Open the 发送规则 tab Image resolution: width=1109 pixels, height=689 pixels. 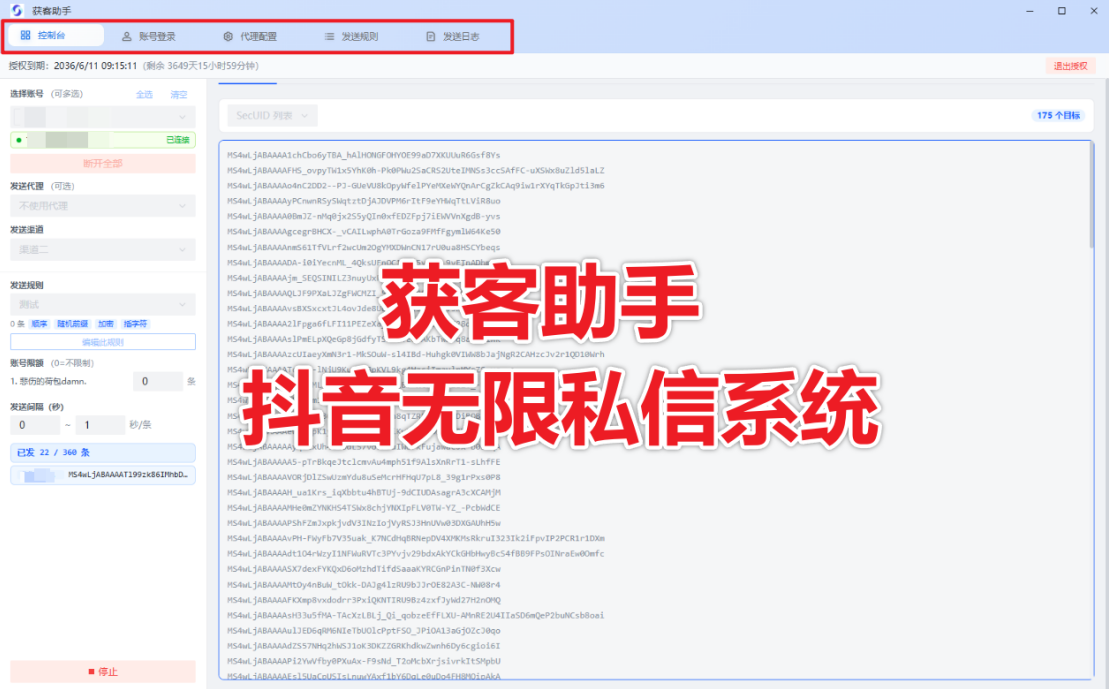pos(352,36)
